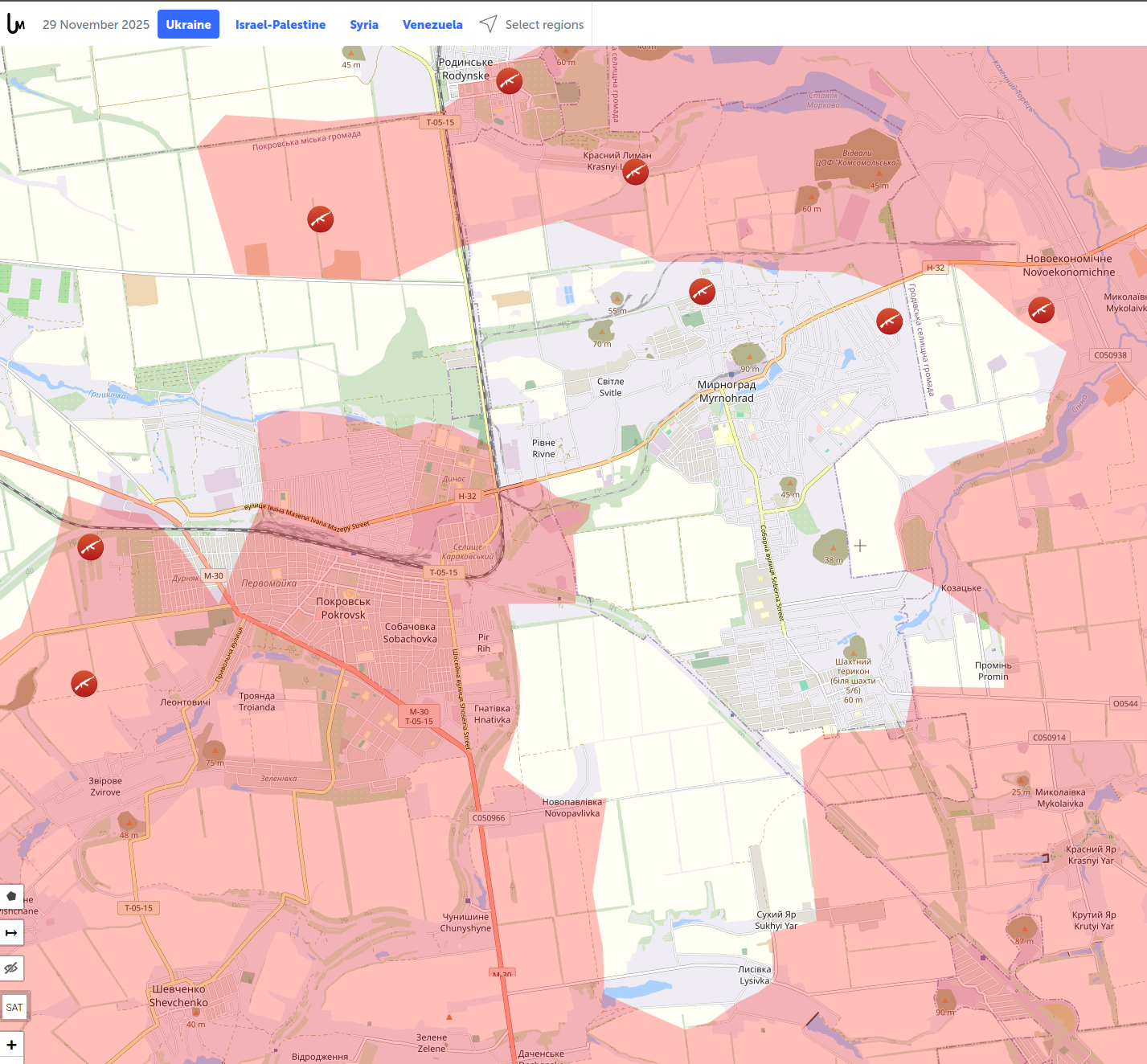This screenshot has height=1064, width=1147.
Task: Click the Sobachovka label
Action: pyautogui.click(x=410, y=633)
